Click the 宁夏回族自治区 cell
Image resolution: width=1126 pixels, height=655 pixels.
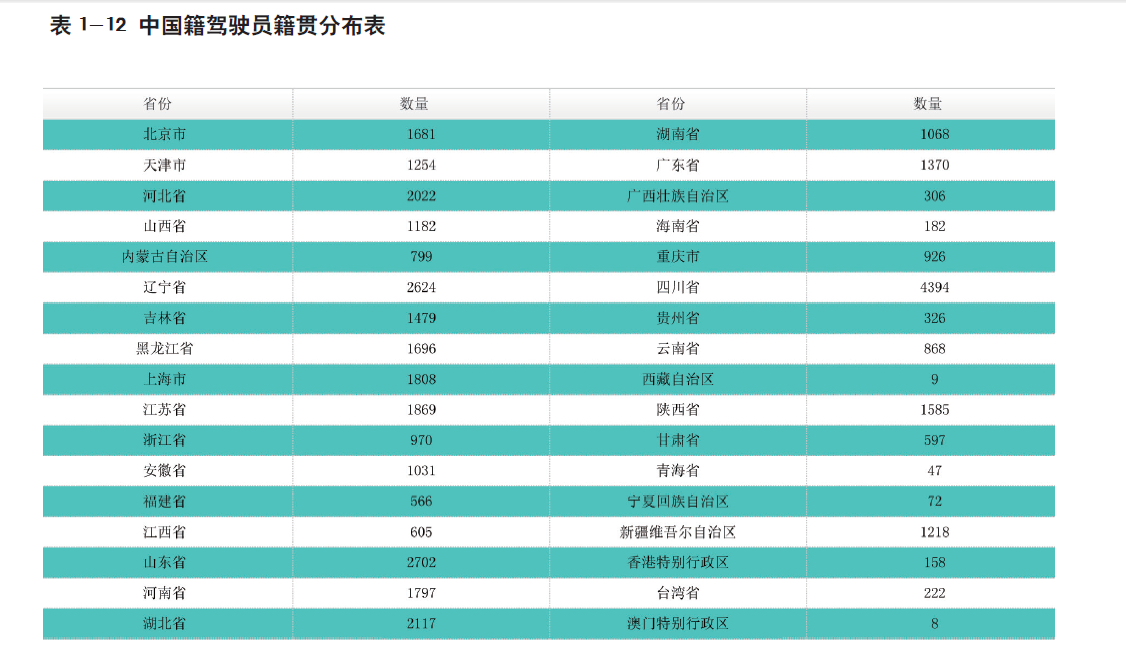click(x=677, y=501)
